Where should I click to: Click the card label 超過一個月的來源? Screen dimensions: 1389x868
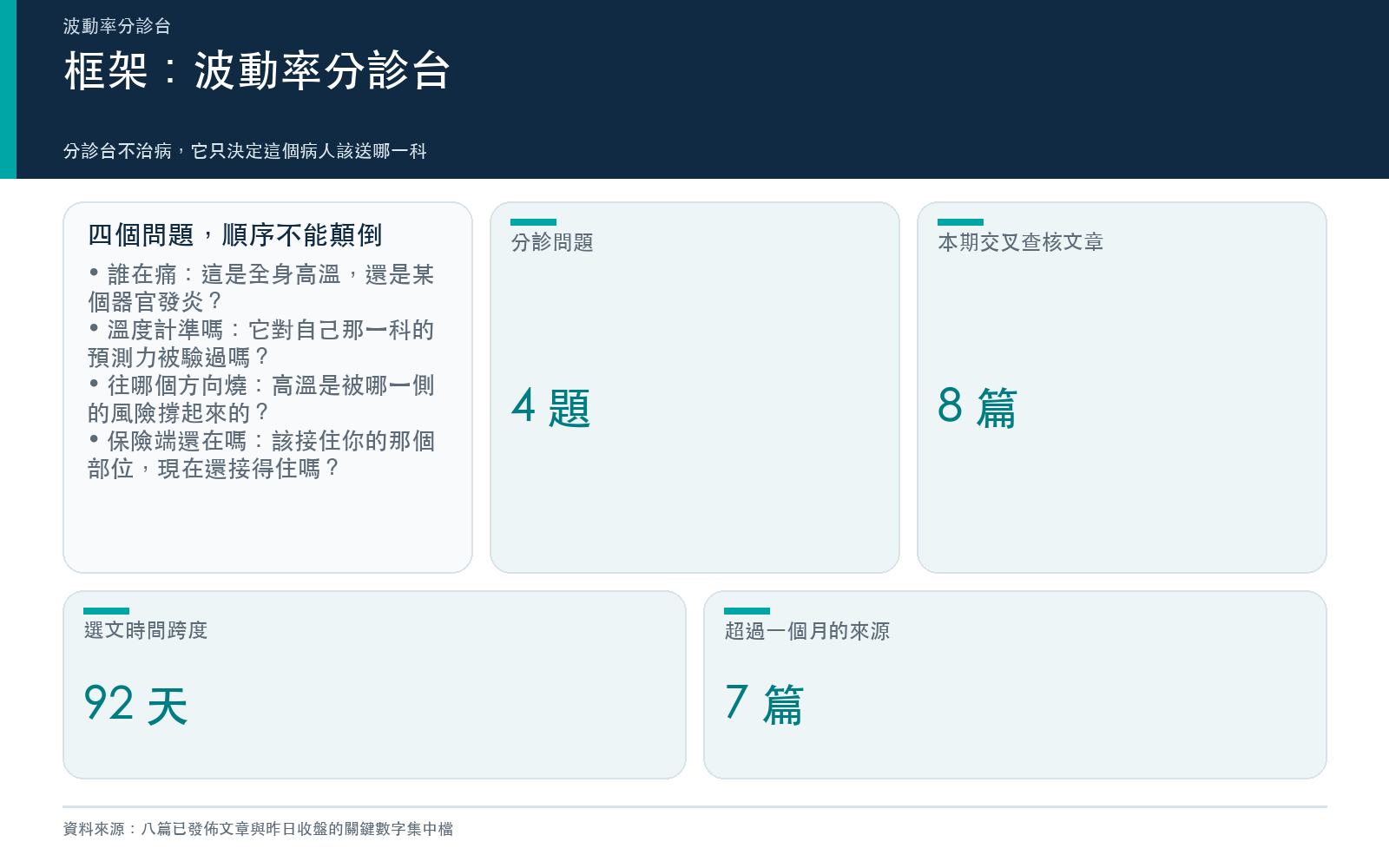click(x=807, y=631)
